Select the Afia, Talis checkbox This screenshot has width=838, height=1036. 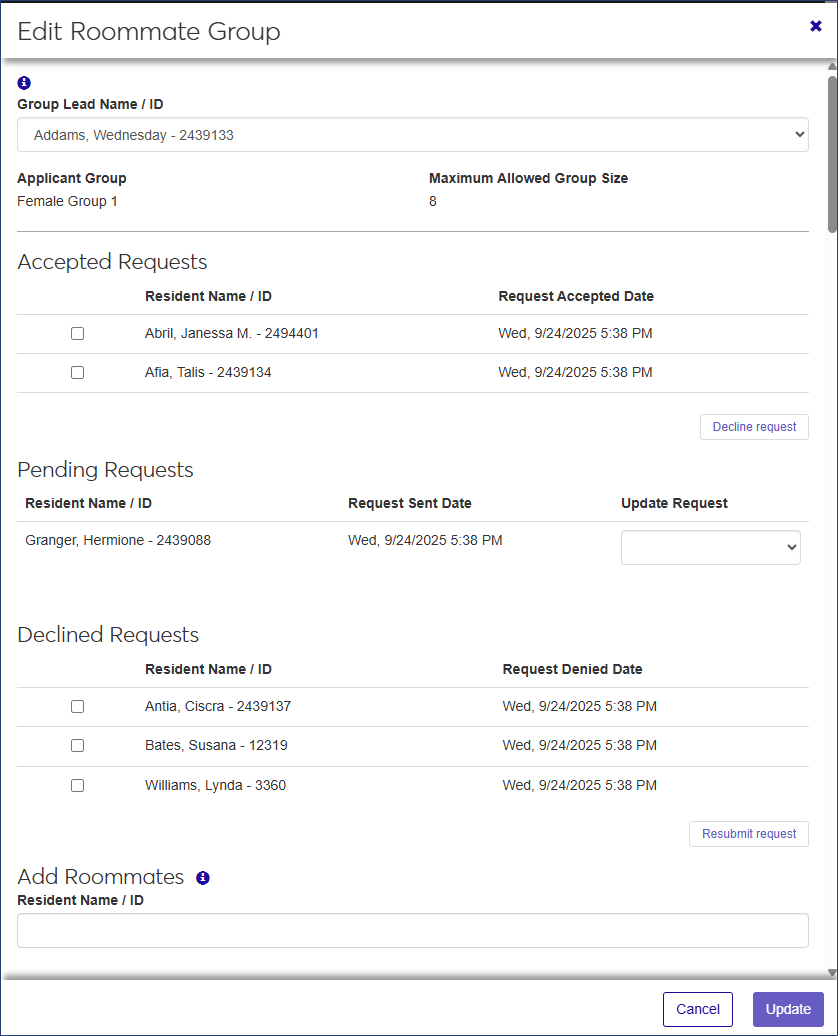point(77,373)
